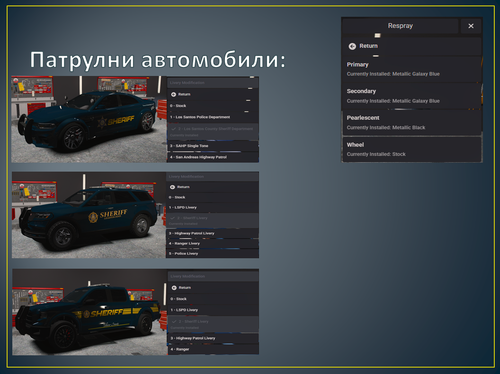Select 3 - Highway Patrol Livery in SUV menu
The height and width of the screenshot is (374, 500).
[212, 233]
